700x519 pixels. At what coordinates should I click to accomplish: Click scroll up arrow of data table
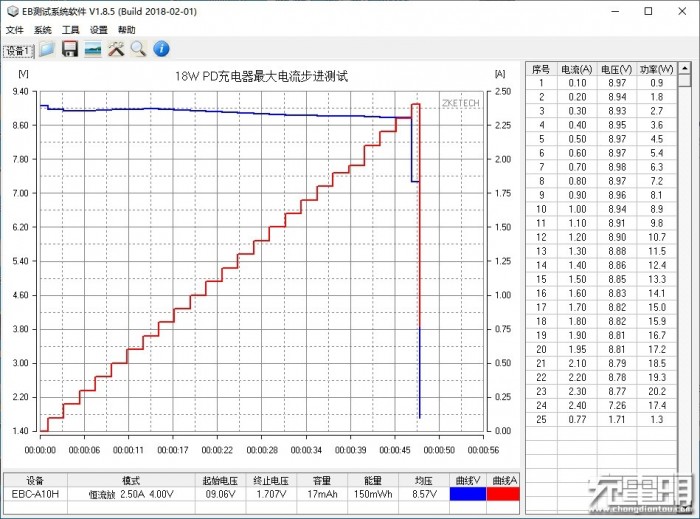[x=685, y=69]
